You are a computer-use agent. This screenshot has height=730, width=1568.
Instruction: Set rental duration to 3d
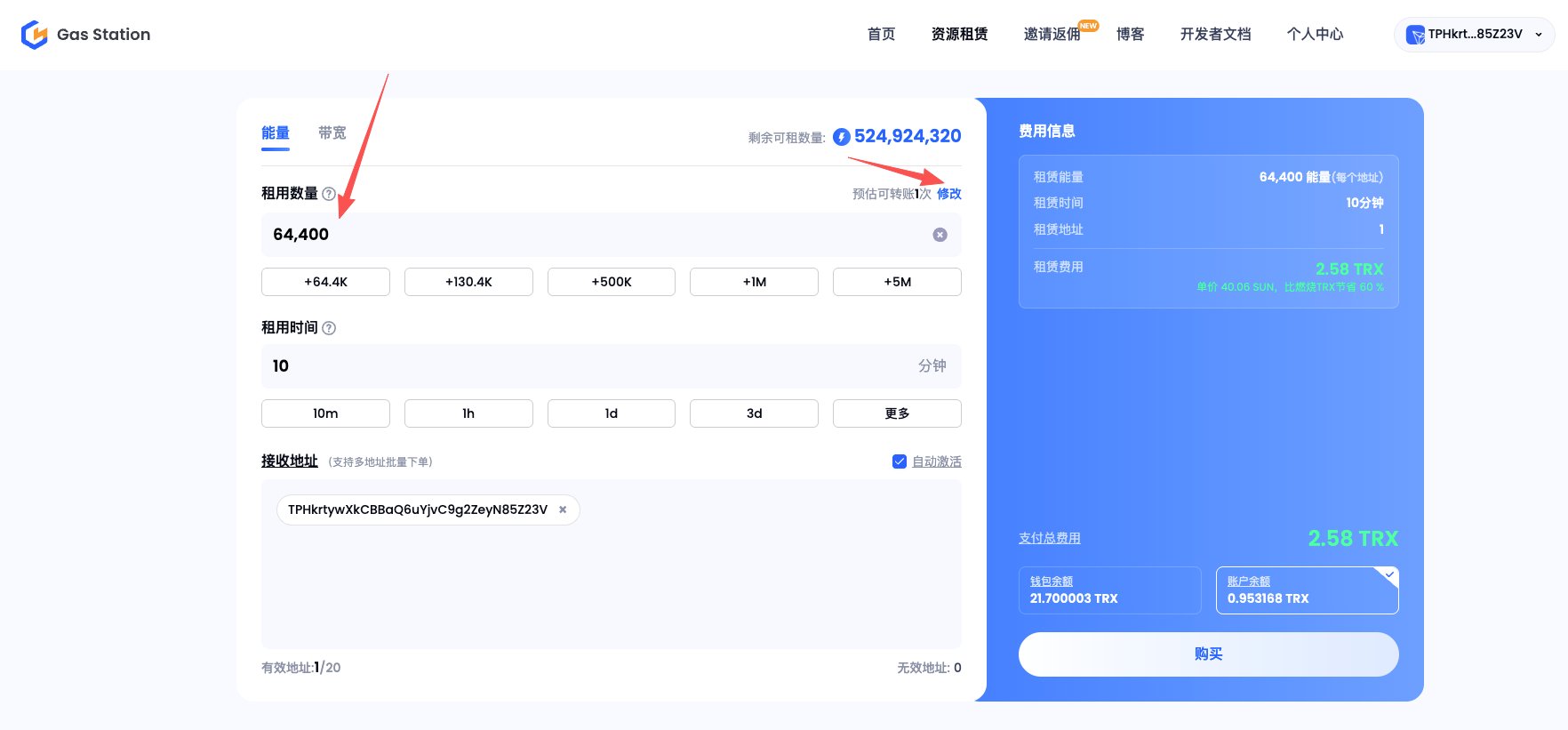pos(754,413)
